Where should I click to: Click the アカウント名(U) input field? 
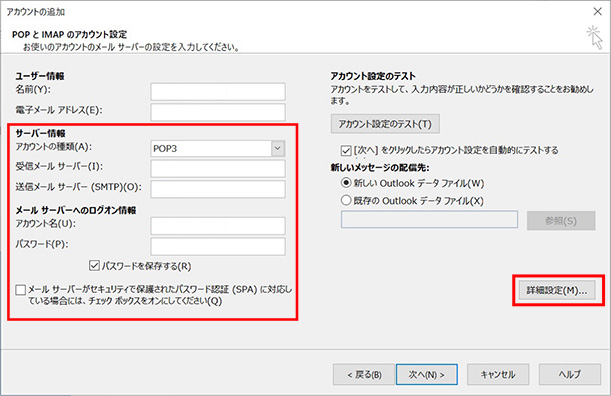218,226
